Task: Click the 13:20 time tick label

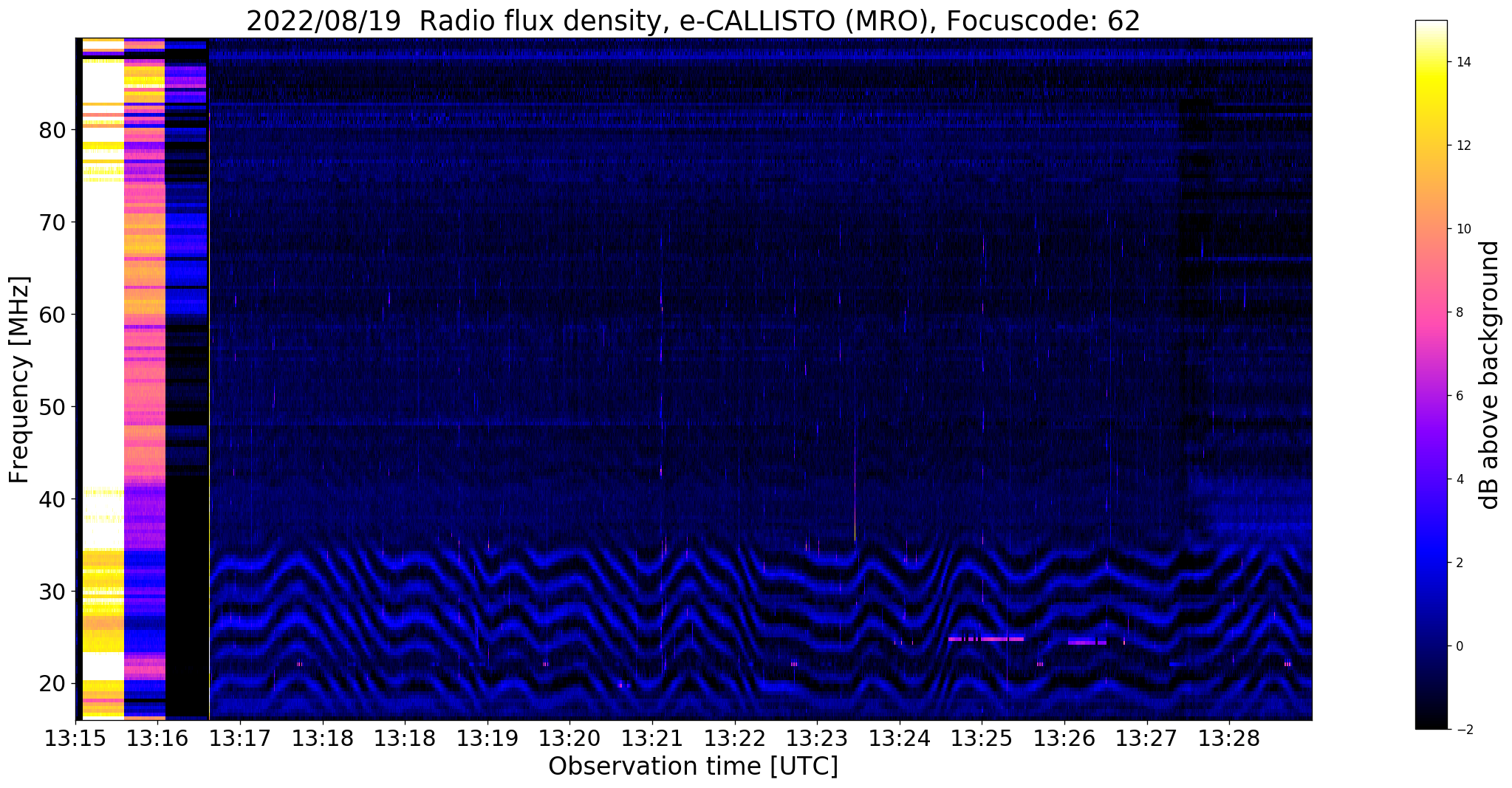Action: pyautogui.click(x=569, y=739)
